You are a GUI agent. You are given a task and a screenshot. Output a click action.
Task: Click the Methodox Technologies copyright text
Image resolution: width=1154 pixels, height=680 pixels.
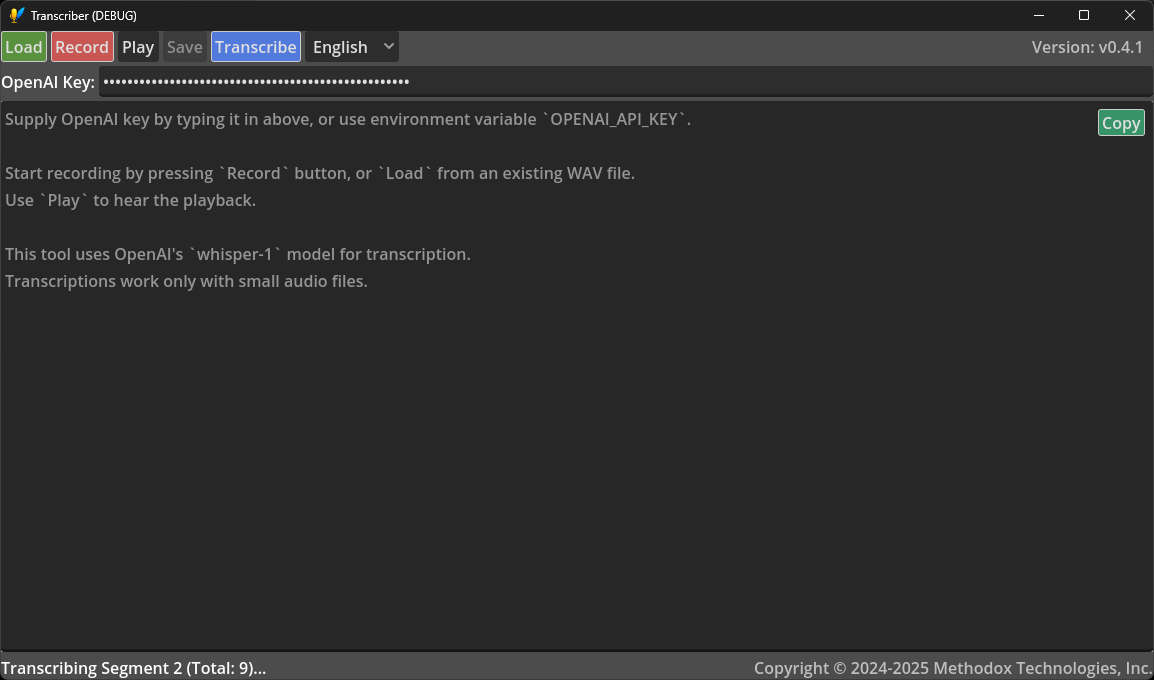click(x=952, y=668)
